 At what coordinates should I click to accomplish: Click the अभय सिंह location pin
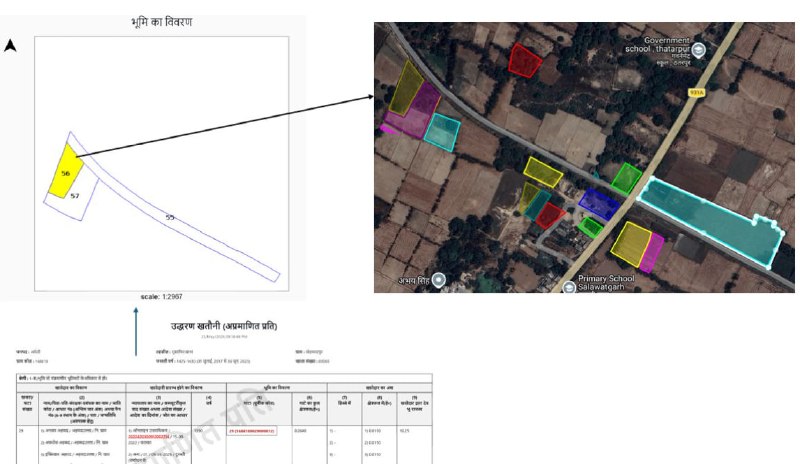pos(439,280)
